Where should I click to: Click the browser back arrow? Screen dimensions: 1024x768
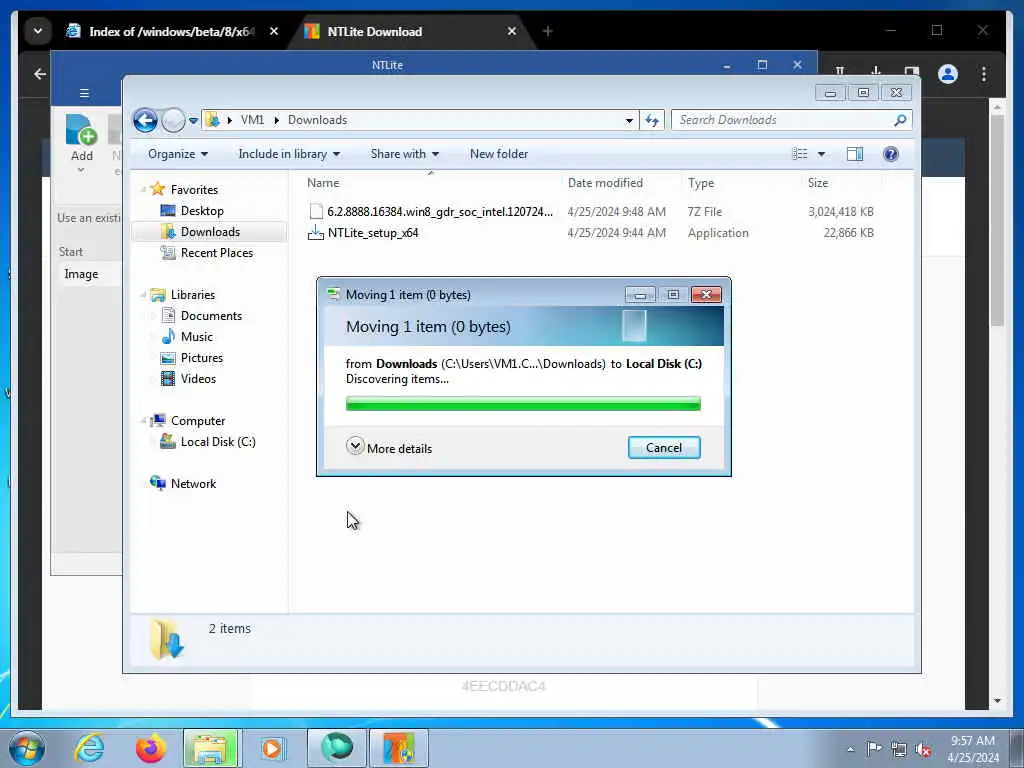[x=40, y=74]
